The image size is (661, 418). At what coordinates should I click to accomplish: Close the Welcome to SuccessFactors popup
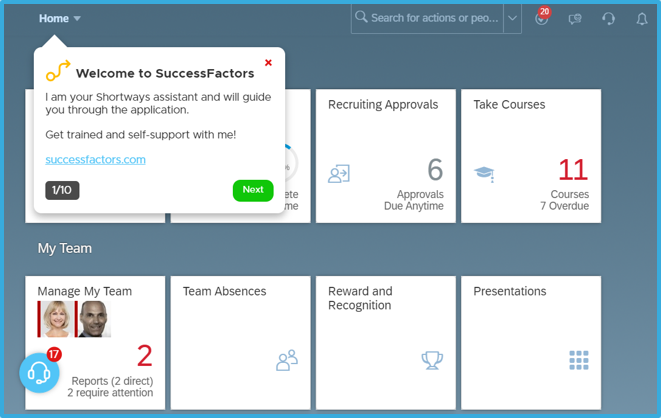click(x=268, y=63)
